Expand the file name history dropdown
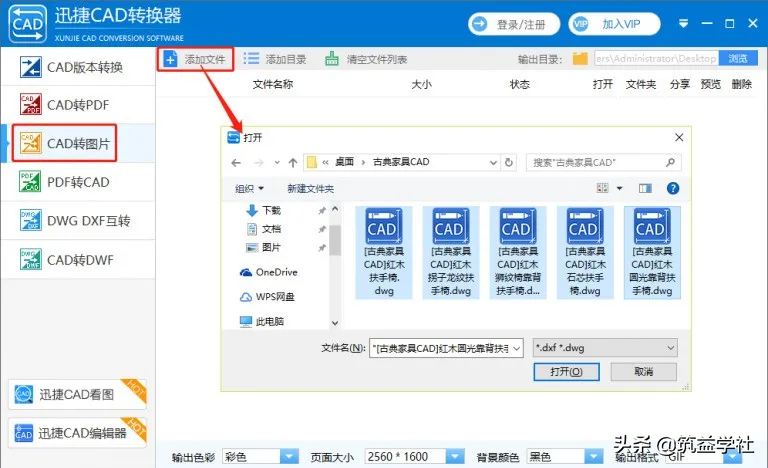Image resolution: width=768 pixels, height=468 pixels. point(517,348)
